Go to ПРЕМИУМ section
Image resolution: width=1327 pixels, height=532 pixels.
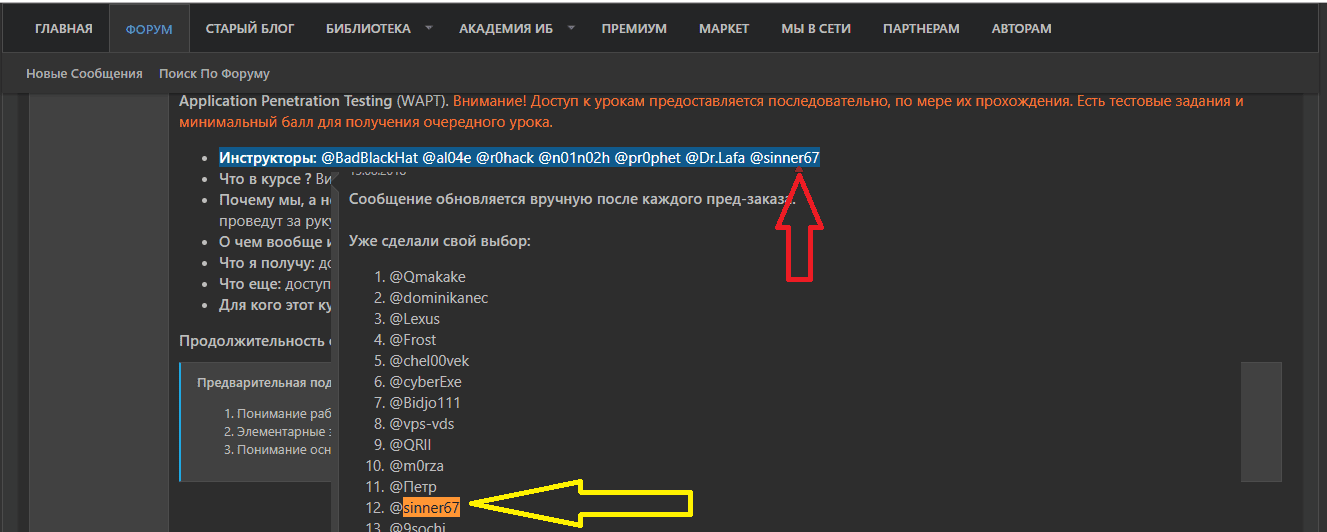point(634,29)
